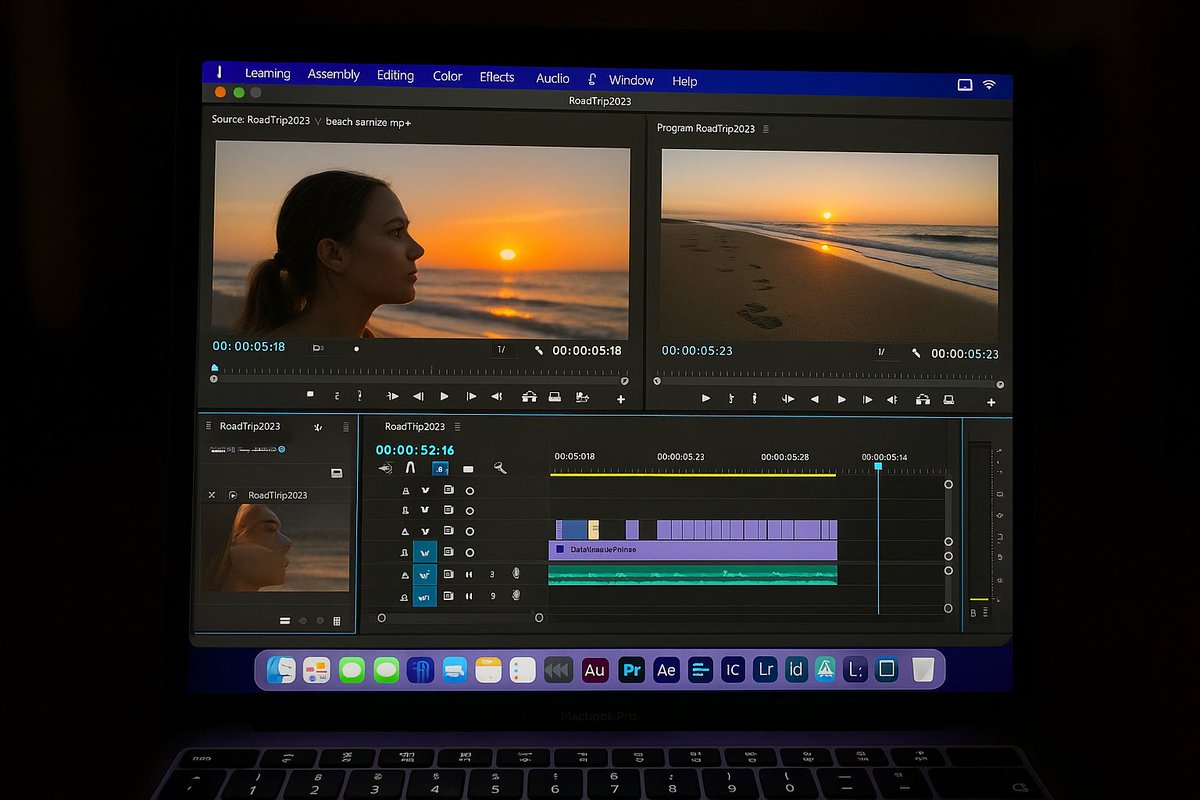Open the Program RoadTrip2023 panel menu
This screenshot has height=800, width=1200.
click(767, 129)
